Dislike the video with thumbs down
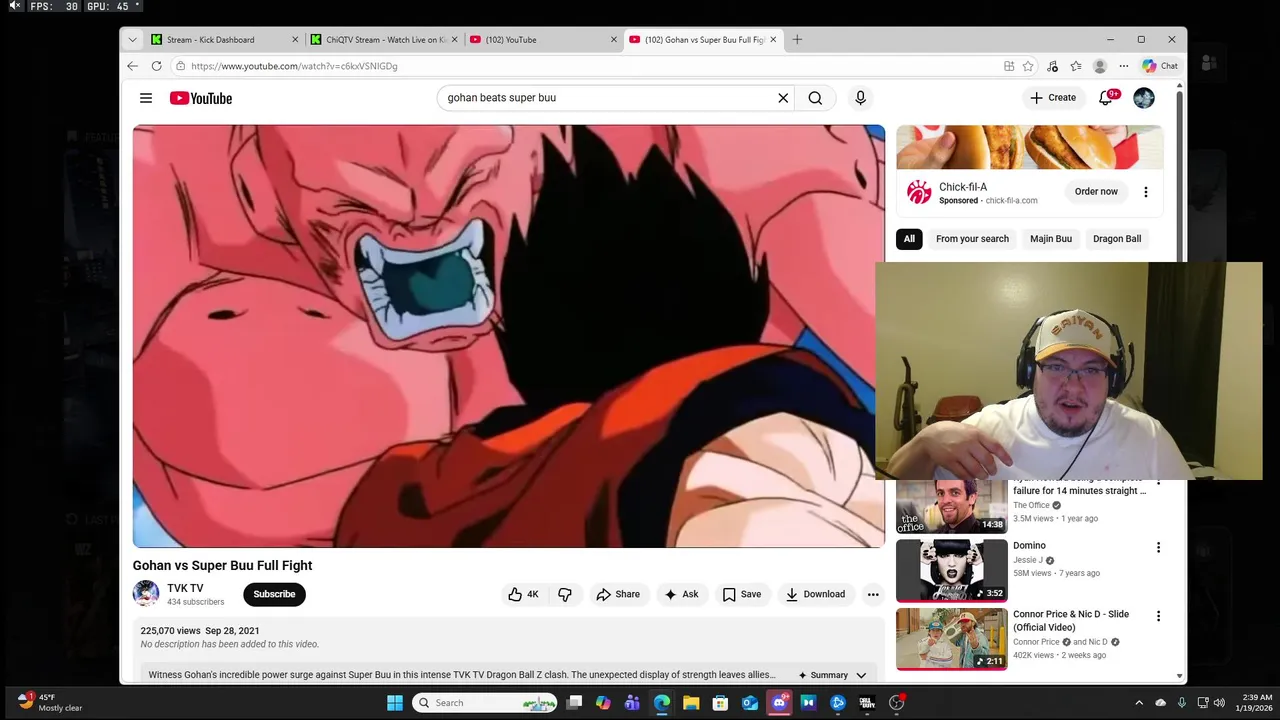The width and height of the screenshot is (1280, 720). [565, 594]
